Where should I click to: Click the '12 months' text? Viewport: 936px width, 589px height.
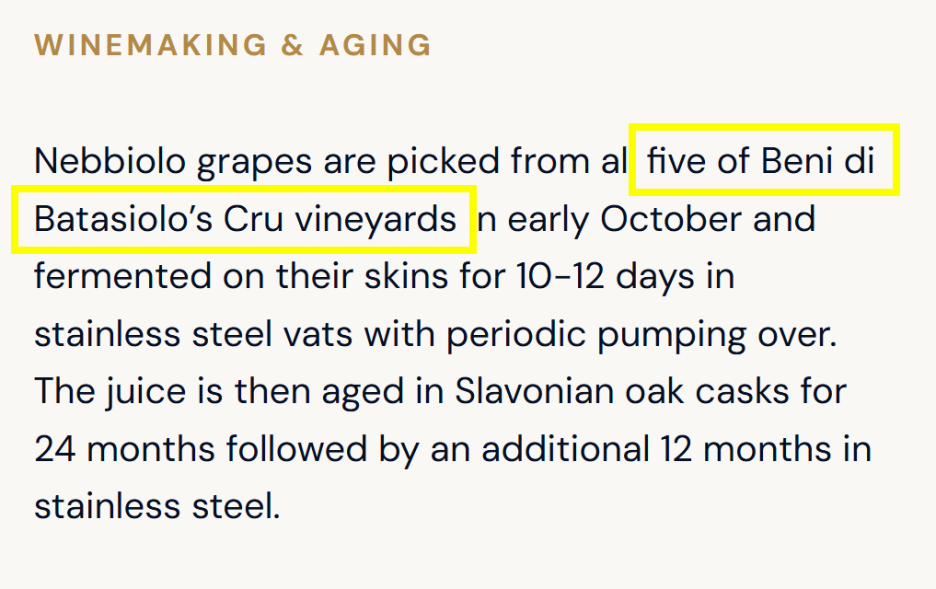click(746, 449)
